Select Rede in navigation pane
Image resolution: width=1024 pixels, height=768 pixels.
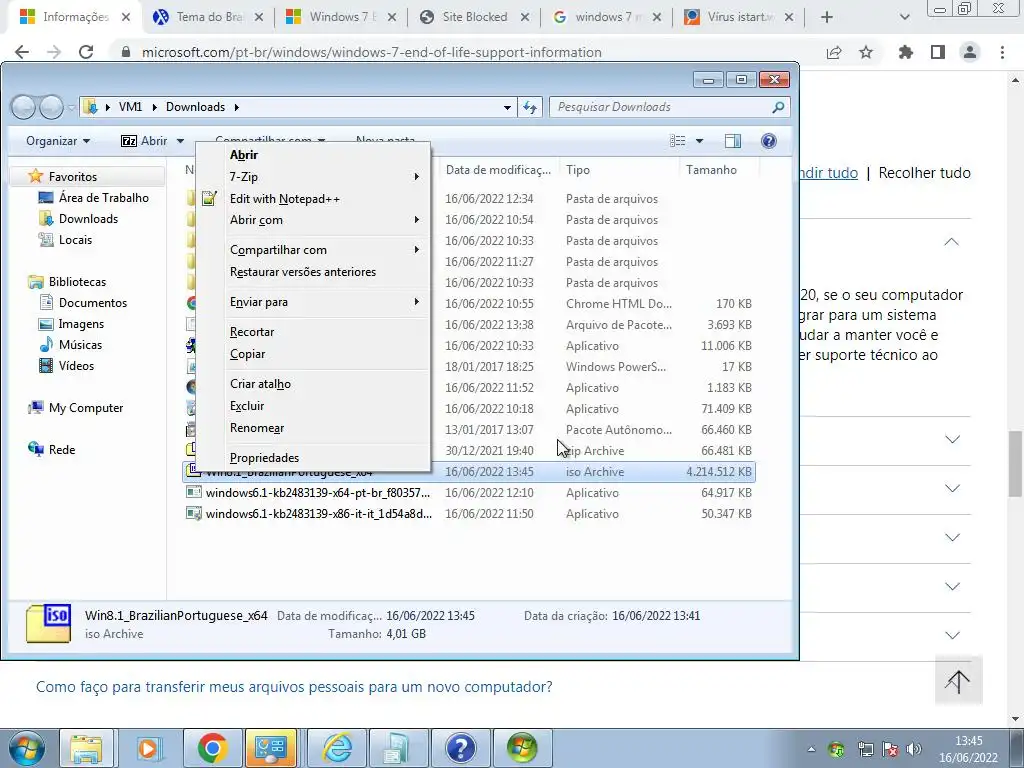point(52,450)
